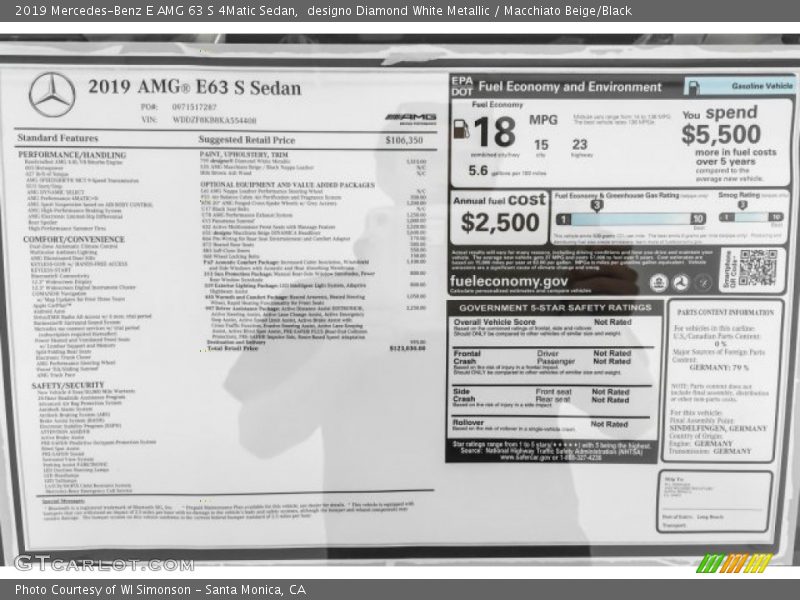This screenshot has height=600, width=800.
Task: Click the $2,500 annual fuel cost
Action: tap(500, 223)
